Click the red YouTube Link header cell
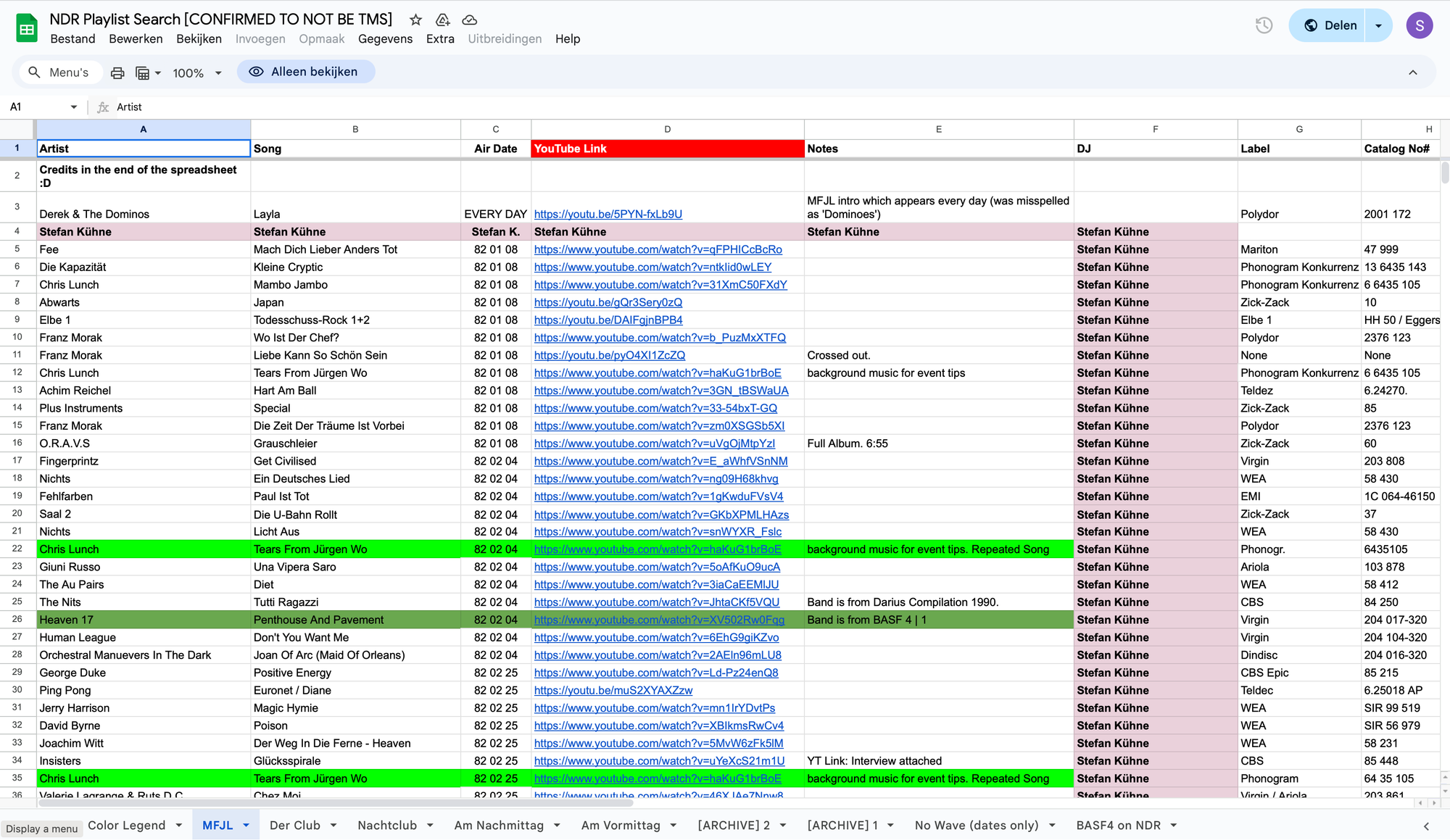Screen dimensions: 1450x840 coord(667,149)
